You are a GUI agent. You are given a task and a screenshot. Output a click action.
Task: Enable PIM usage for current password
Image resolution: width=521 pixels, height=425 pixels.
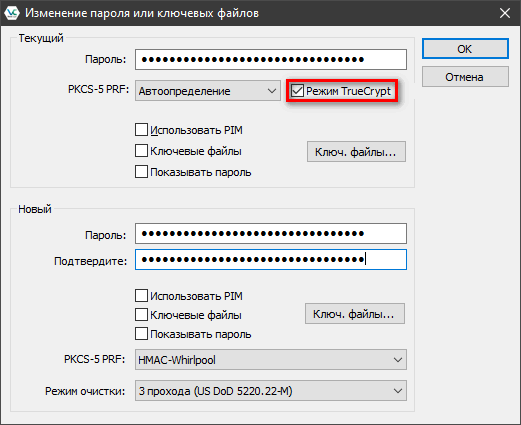click(141, 130)
